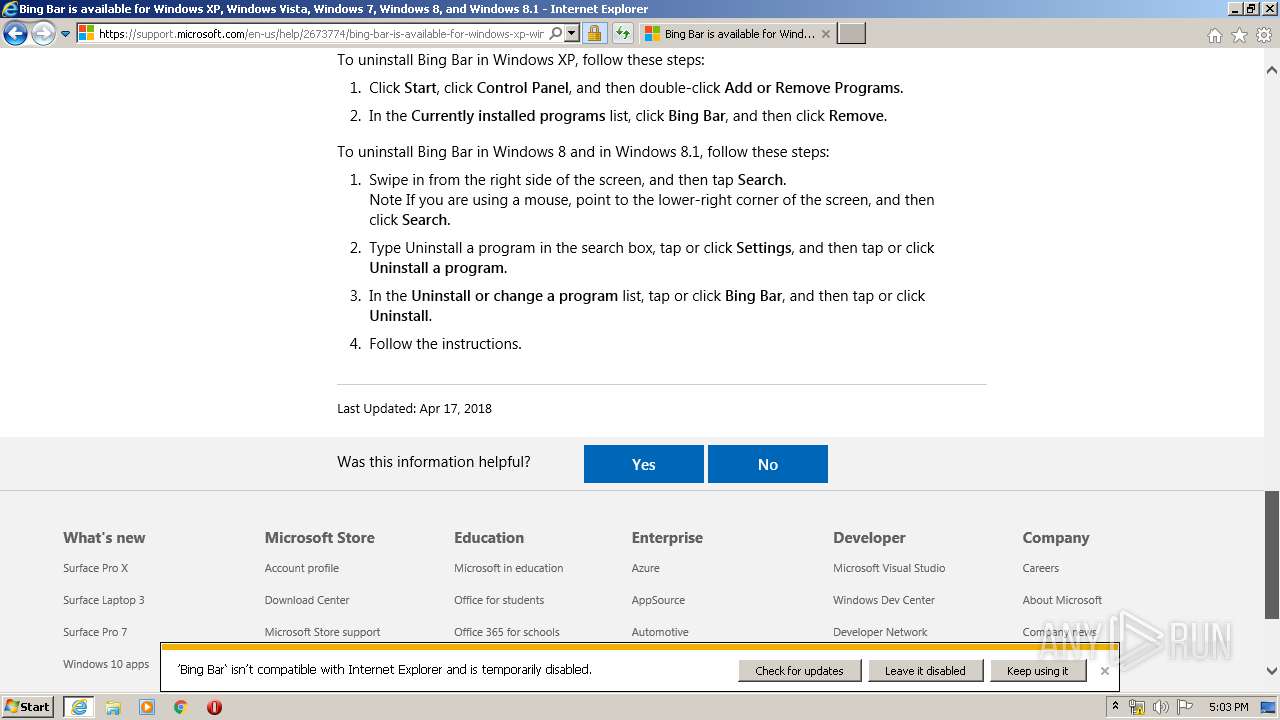Viewport: 1280px width, 720px height.
Task: Open the Download Center link
Action: pos(307,600)
